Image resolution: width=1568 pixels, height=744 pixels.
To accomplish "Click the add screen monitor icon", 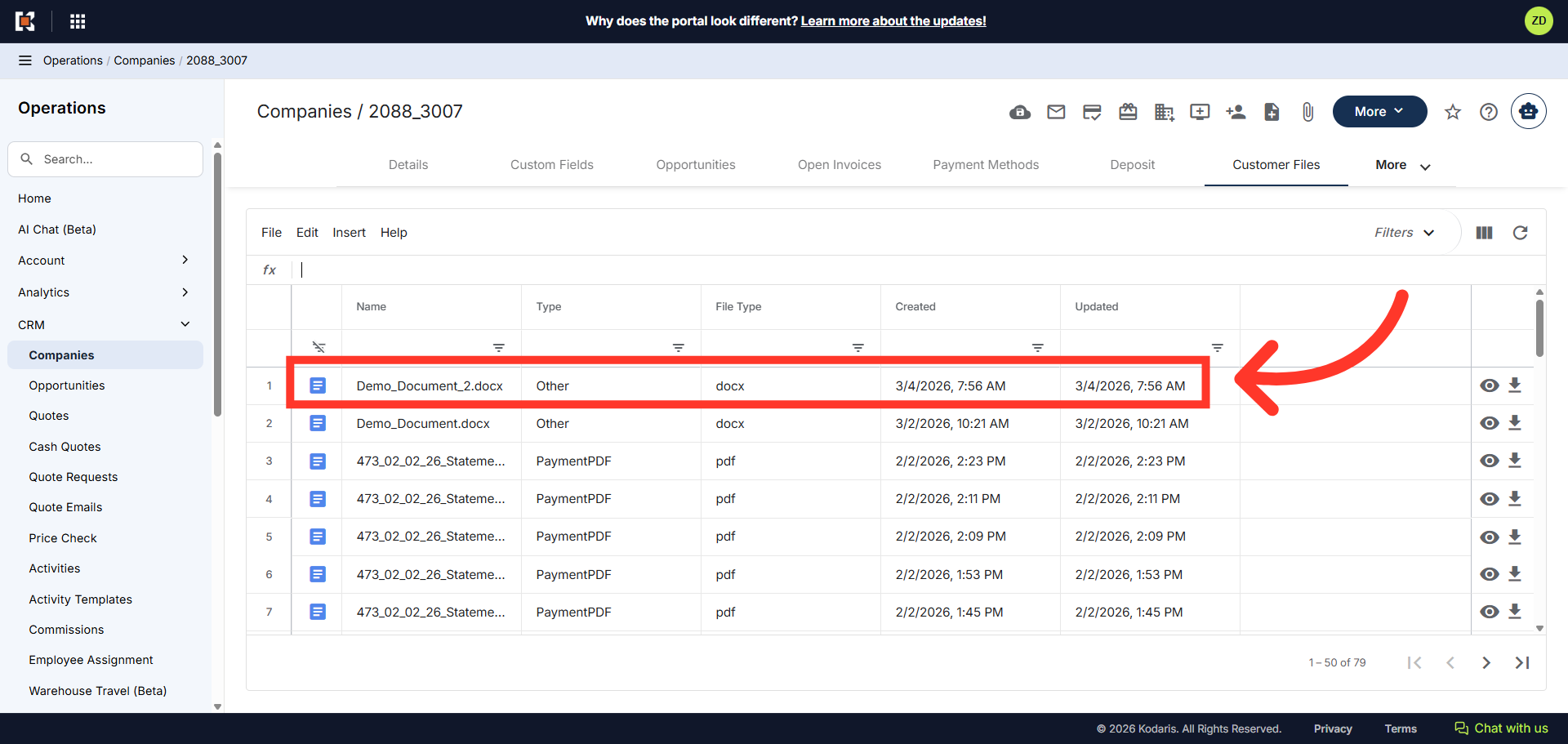I will 1200,112.
